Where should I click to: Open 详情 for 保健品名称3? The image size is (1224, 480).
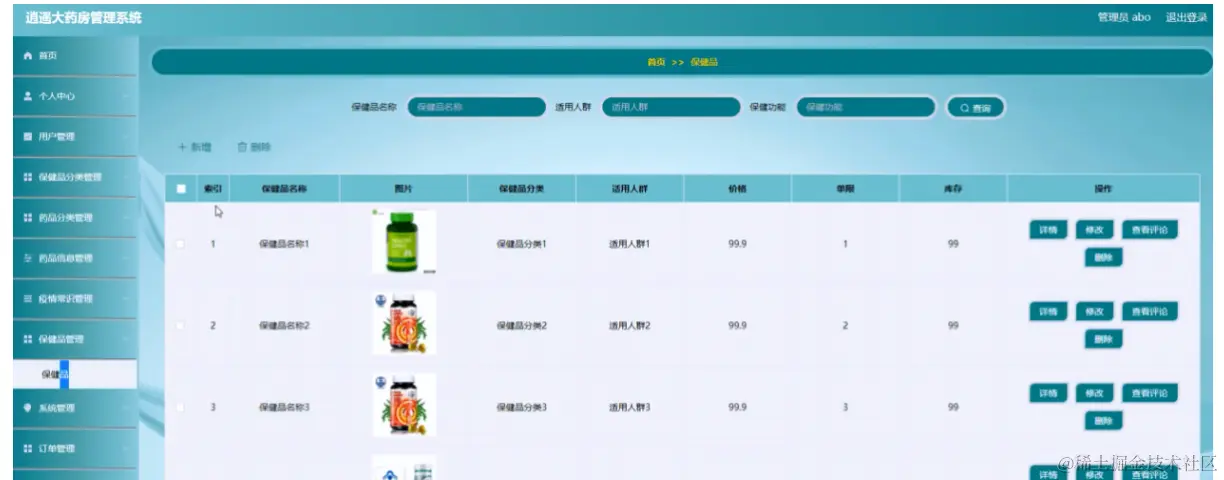1048,394
